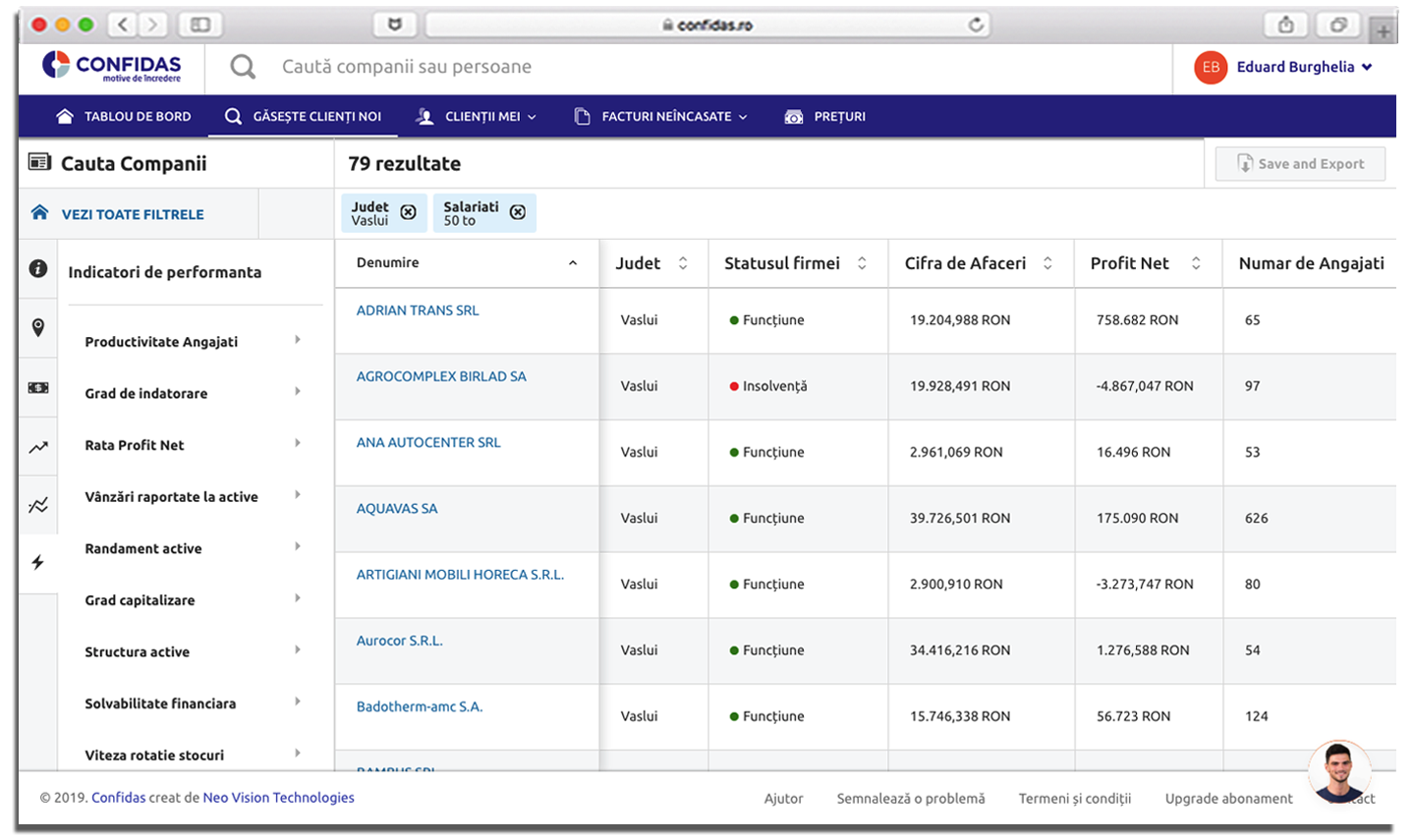
Task: Open the support chat avatar
Action: click(x=1340, y=771)
